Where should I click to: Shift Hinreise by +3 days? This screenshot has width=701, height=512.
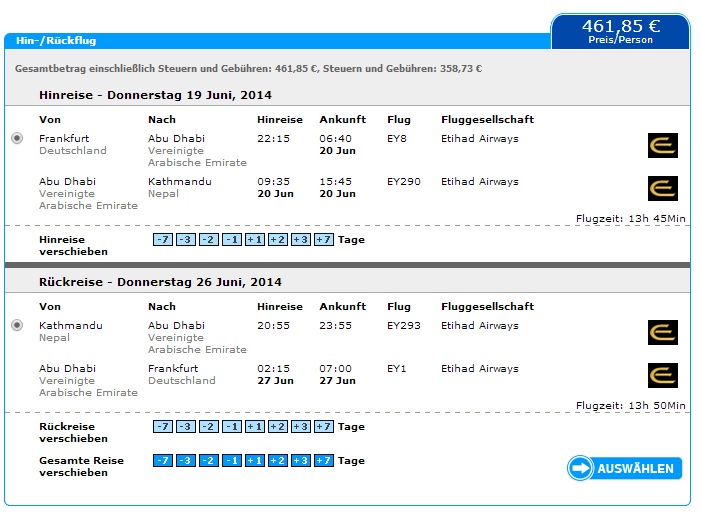point(301,240)
